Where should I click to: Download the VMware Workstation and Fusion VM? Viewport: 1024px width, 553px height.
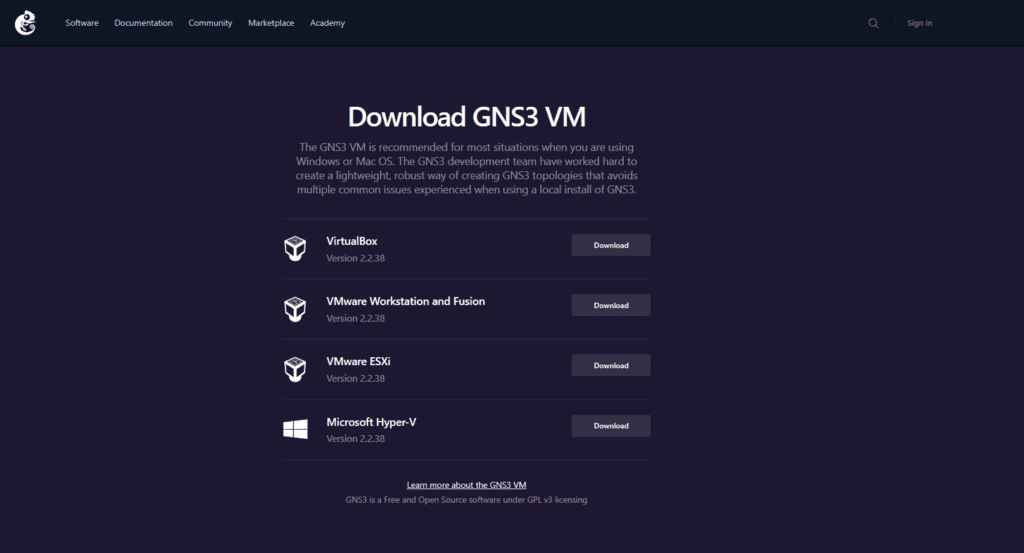(611, 305)
